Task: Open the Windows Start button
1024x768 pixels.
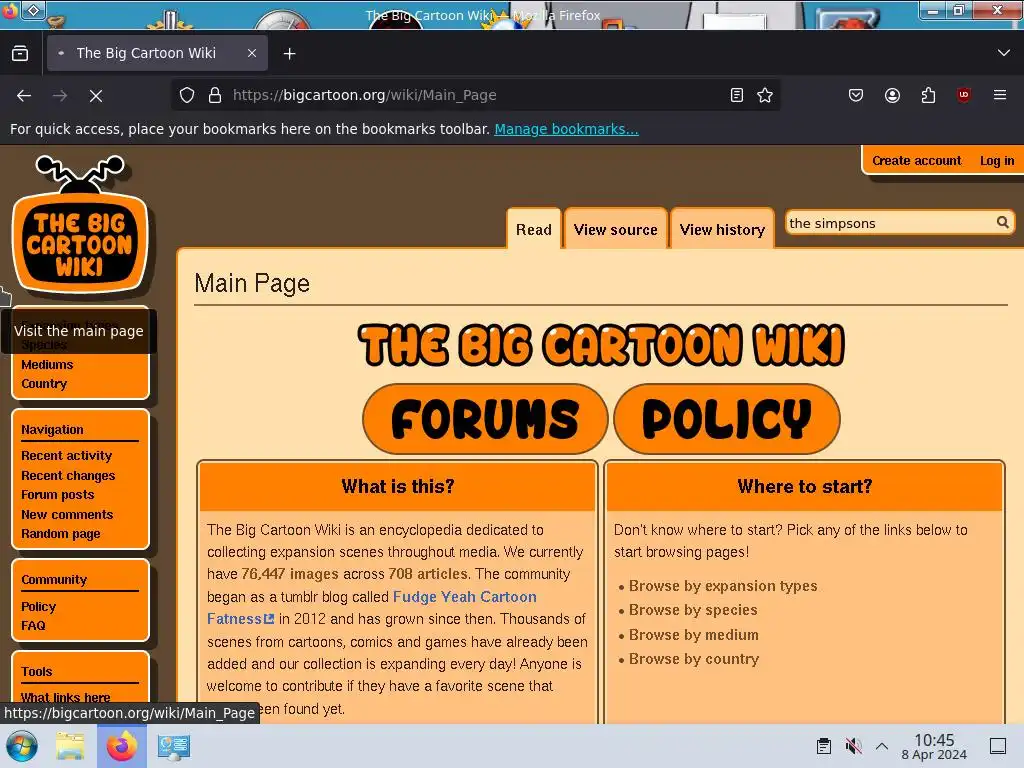Action: (21, 746)
